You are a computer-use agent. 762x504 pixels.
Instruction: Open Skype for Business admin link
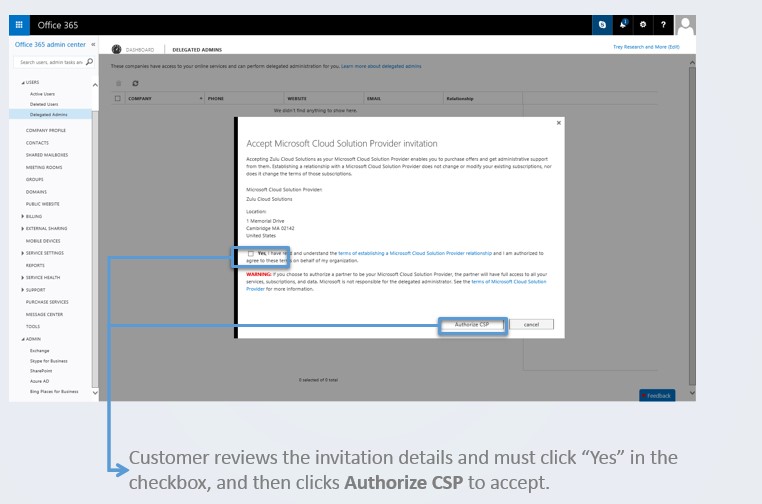(49, 361)
